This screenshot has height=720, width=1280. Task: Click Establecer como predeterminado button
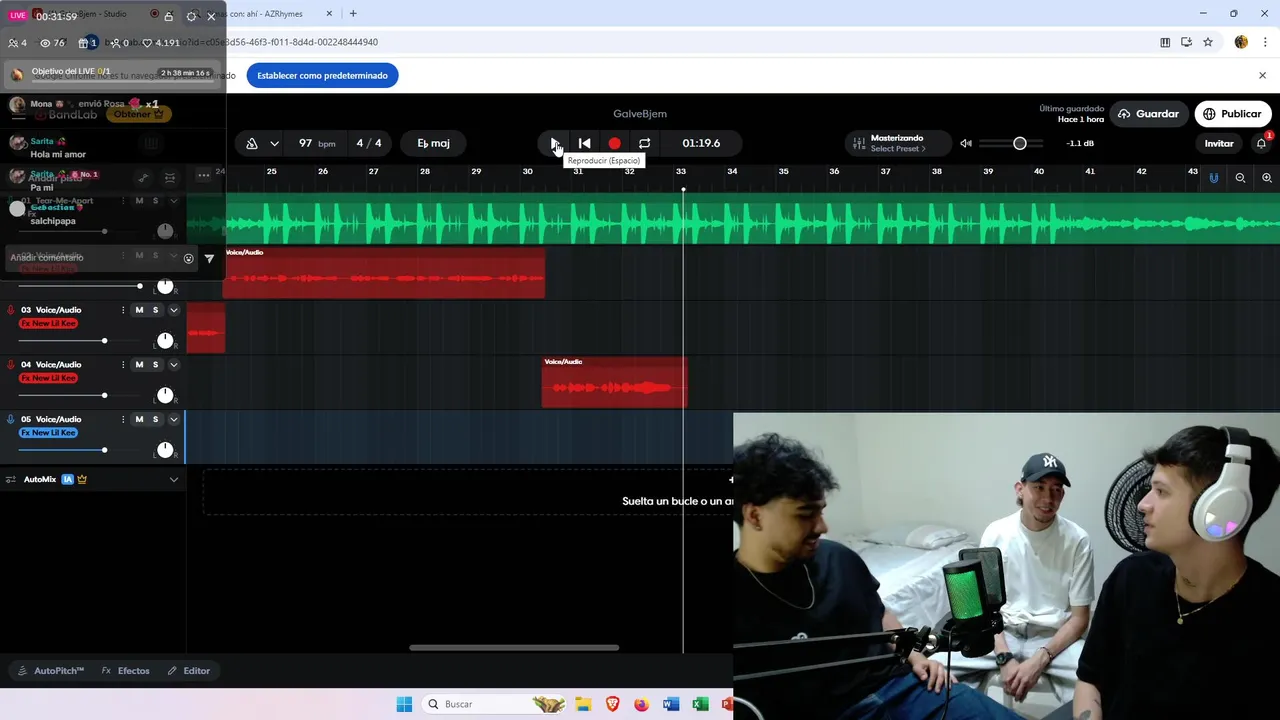[x=322, y=75]
